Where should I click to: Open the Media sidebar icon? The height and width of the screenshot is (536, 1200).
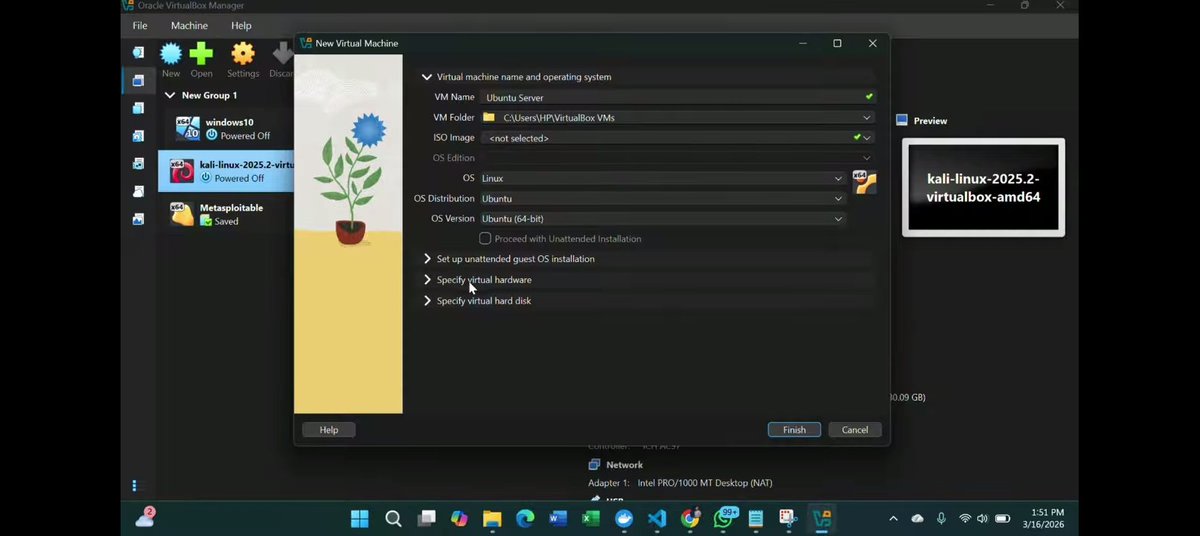point(139,135)
